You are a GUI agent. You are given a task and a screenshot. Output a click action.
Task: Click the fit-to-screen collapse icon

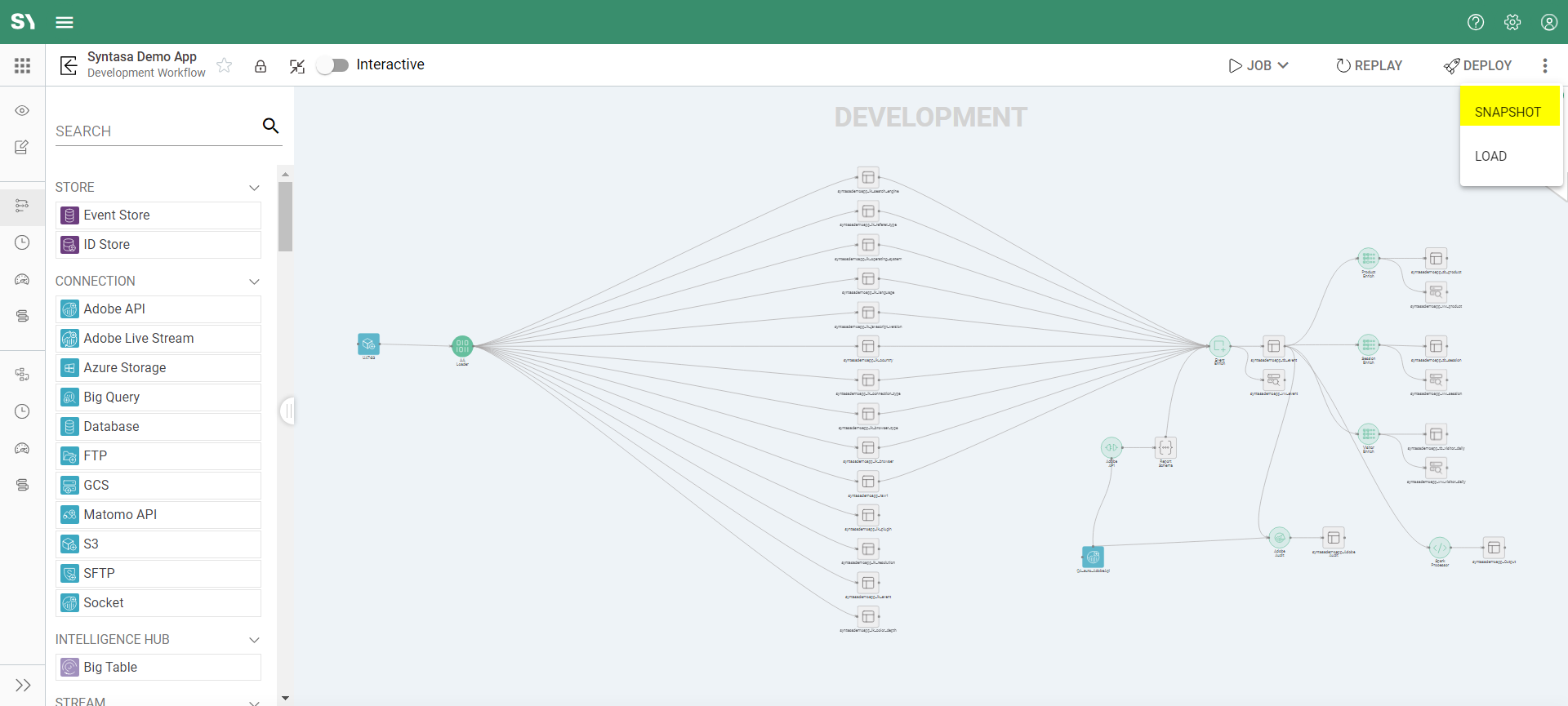[297, 66]
